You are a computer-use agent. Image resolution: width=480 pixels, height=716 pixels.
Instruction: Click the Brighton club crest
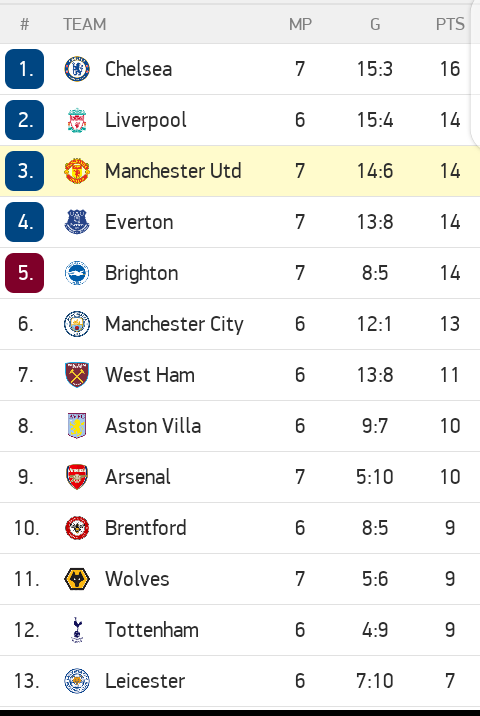pyautogui.click(x=77, y=273)
